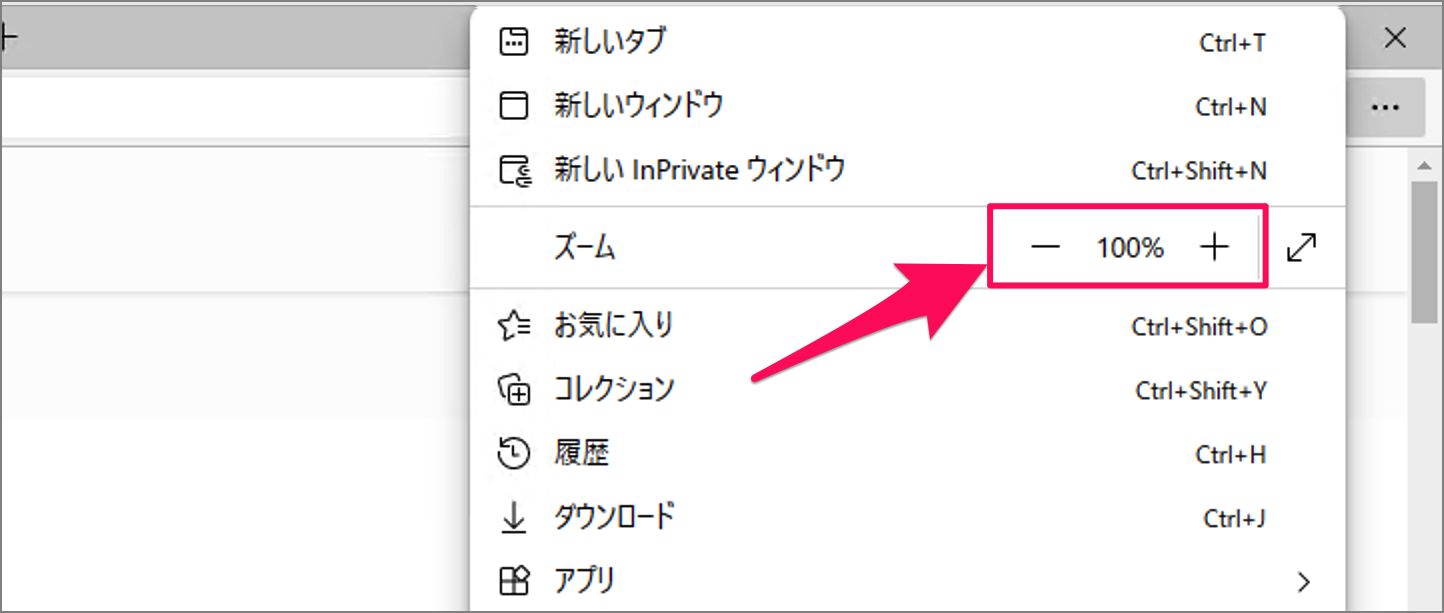Focus the browser address bar
The width and height of the screenshot is (1444, 613).
tap(230, 107)
